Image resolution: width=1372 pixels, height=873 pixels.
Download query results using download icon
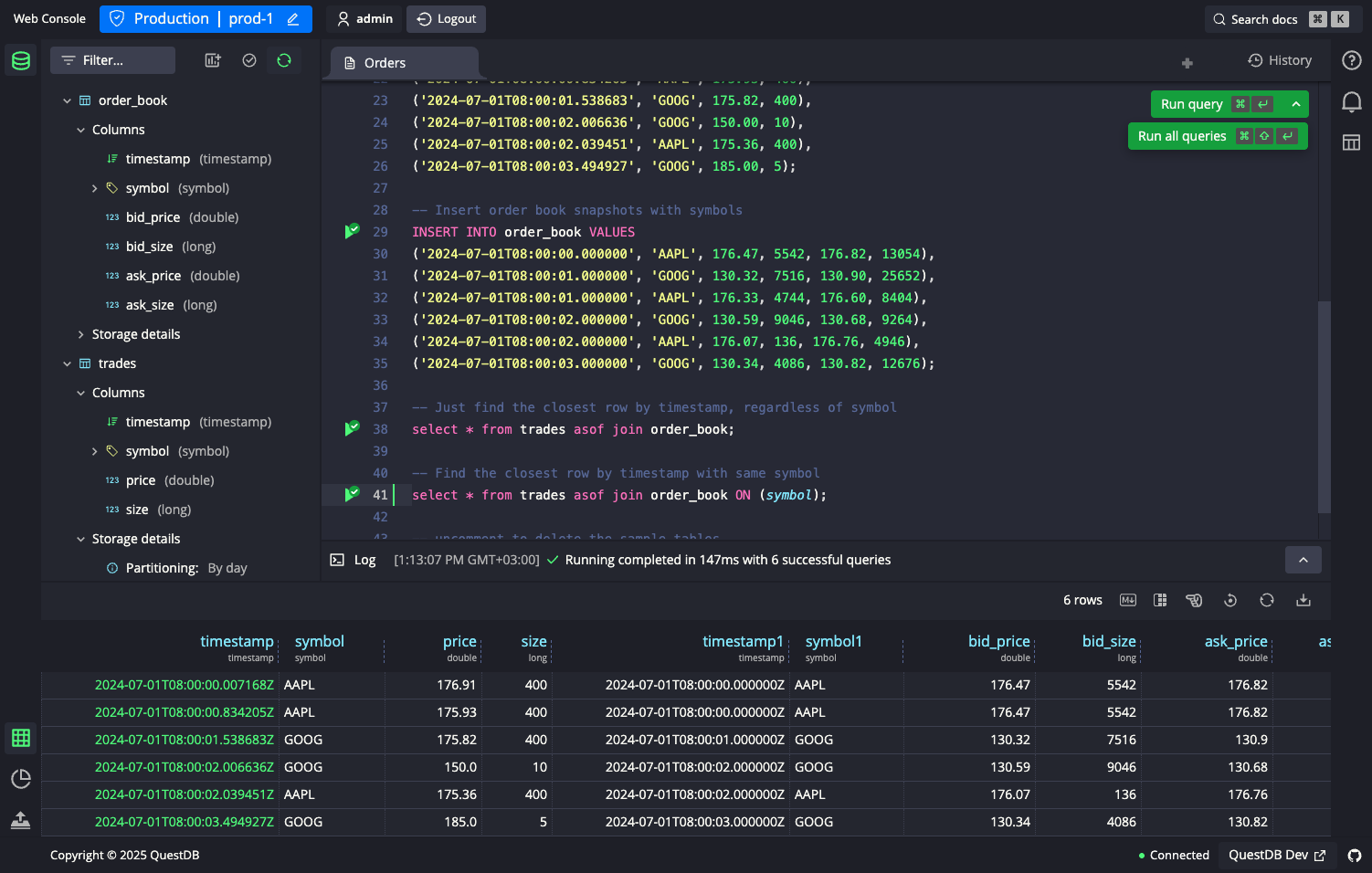click(x=1303, y=600)
